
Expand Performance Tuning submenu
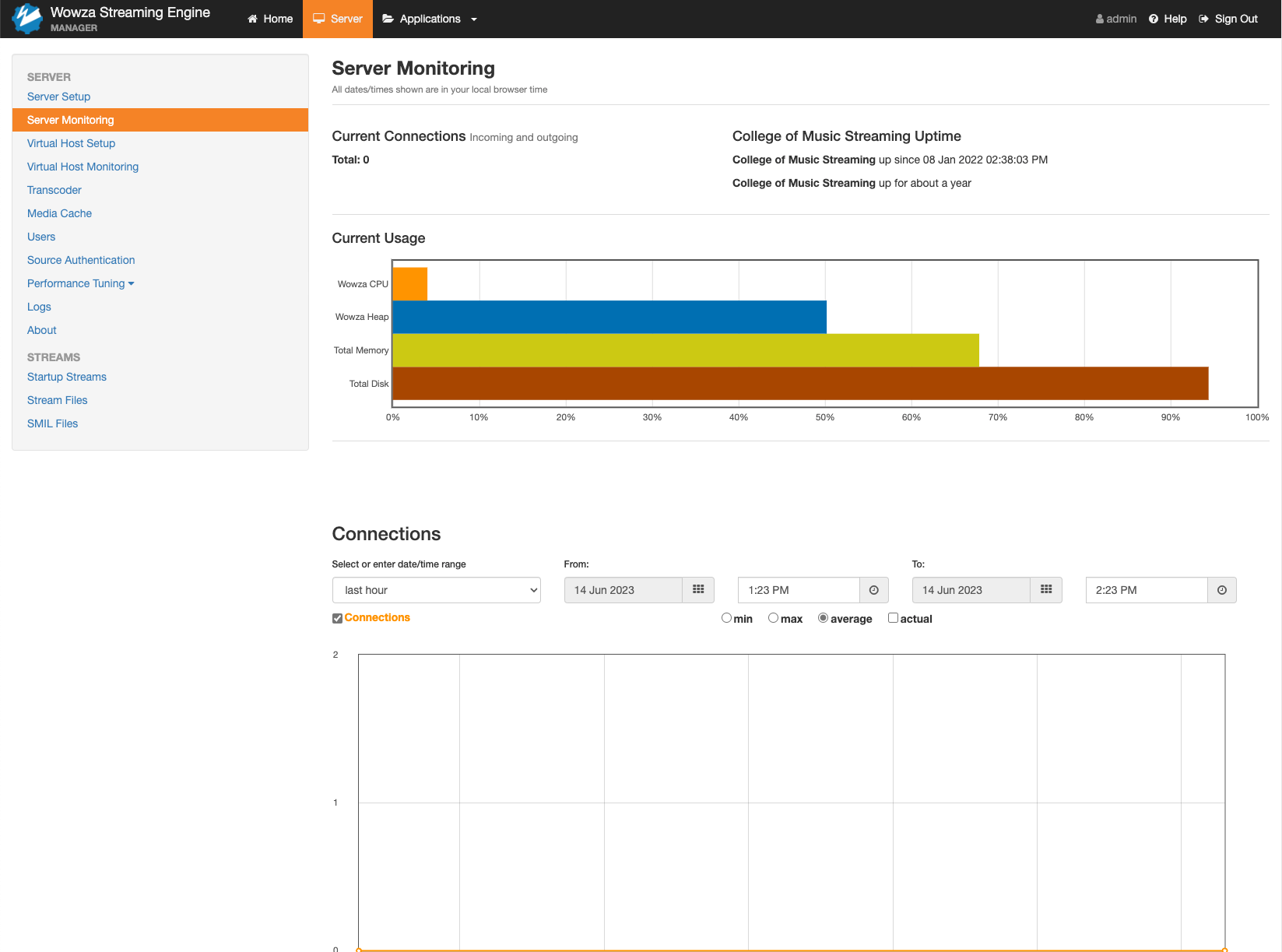[x=81, y=283]
